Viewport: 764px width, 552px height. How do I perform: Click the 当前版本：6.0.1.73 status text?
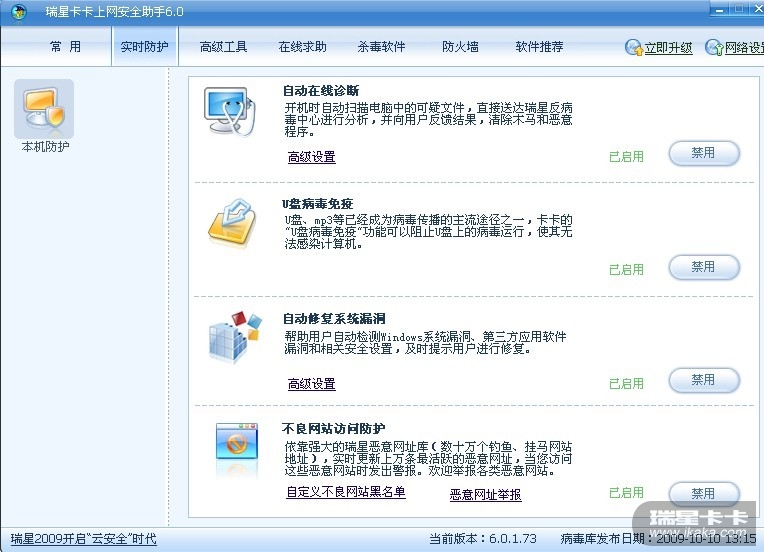point(483,539)
